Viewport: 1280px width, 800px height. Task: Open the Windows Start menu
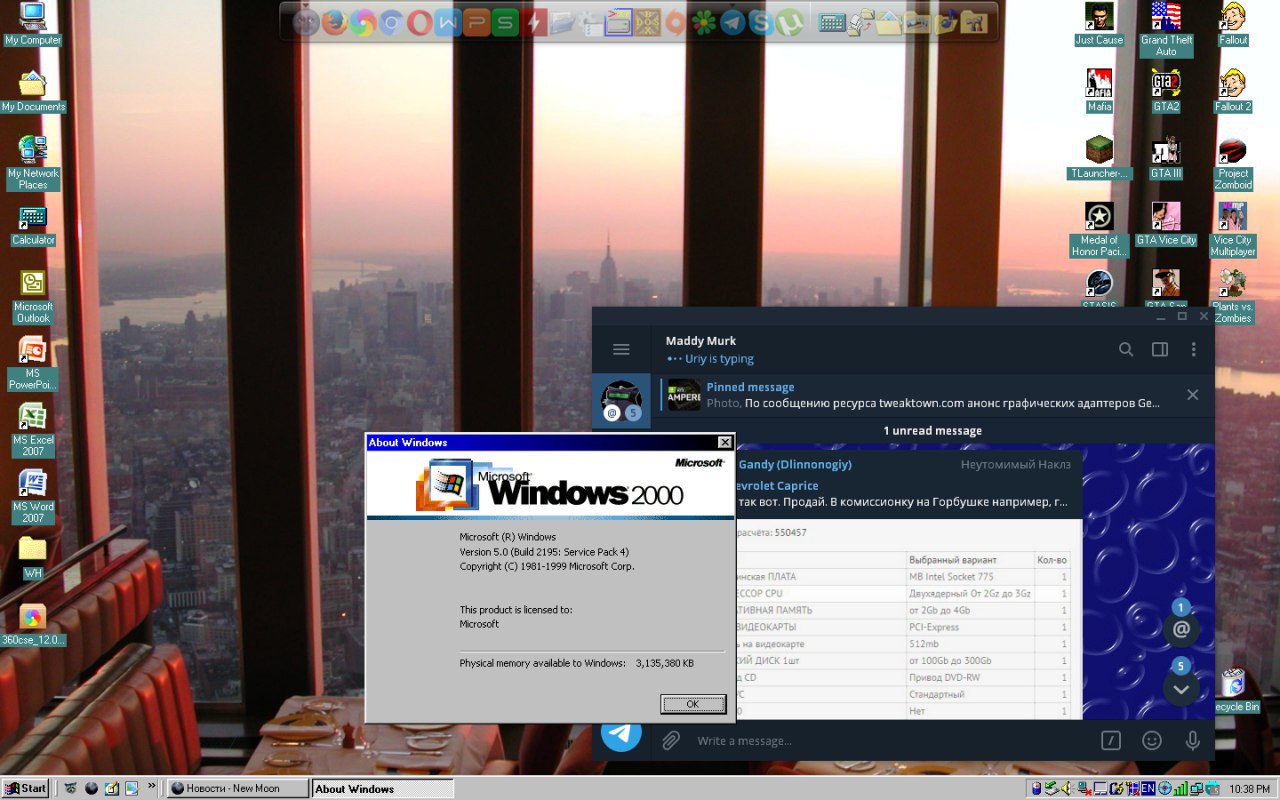click(x=26, y=788)
